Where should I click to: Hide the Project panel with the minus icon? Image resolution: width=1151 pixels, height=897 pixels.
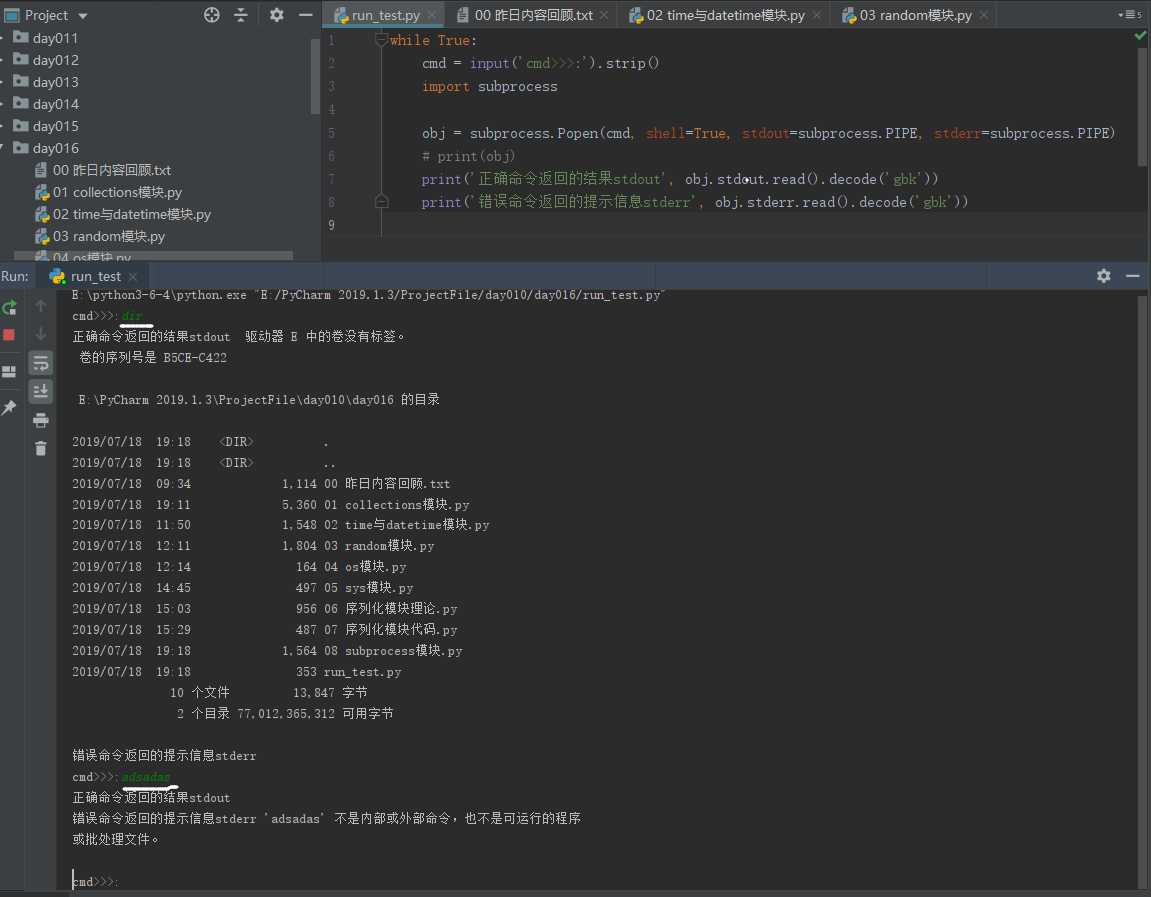tap(305, 15)
